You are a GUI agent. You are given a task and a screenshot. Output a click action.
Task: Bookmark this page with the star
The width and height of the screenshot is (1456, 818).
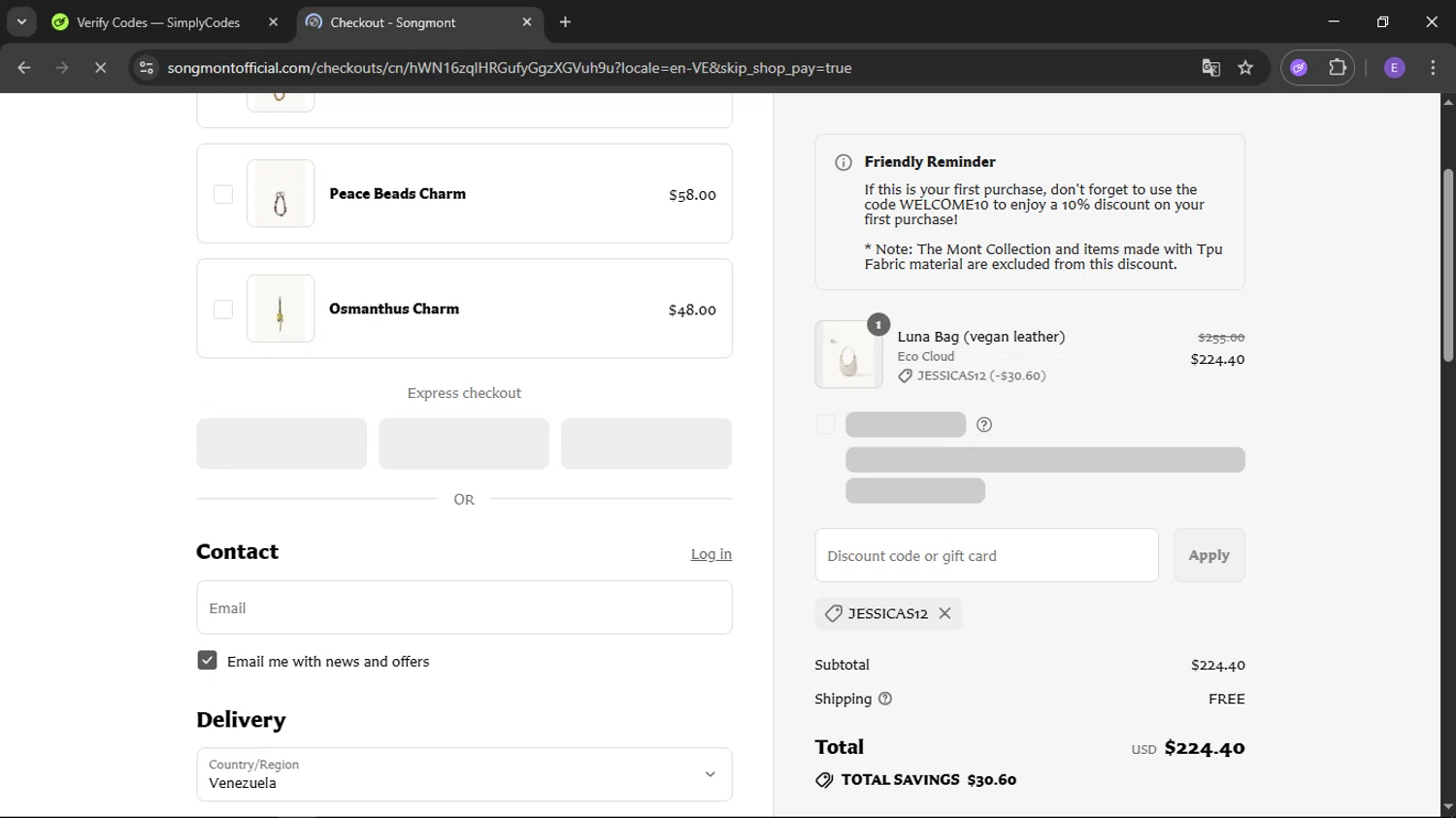pos(1245,68)
